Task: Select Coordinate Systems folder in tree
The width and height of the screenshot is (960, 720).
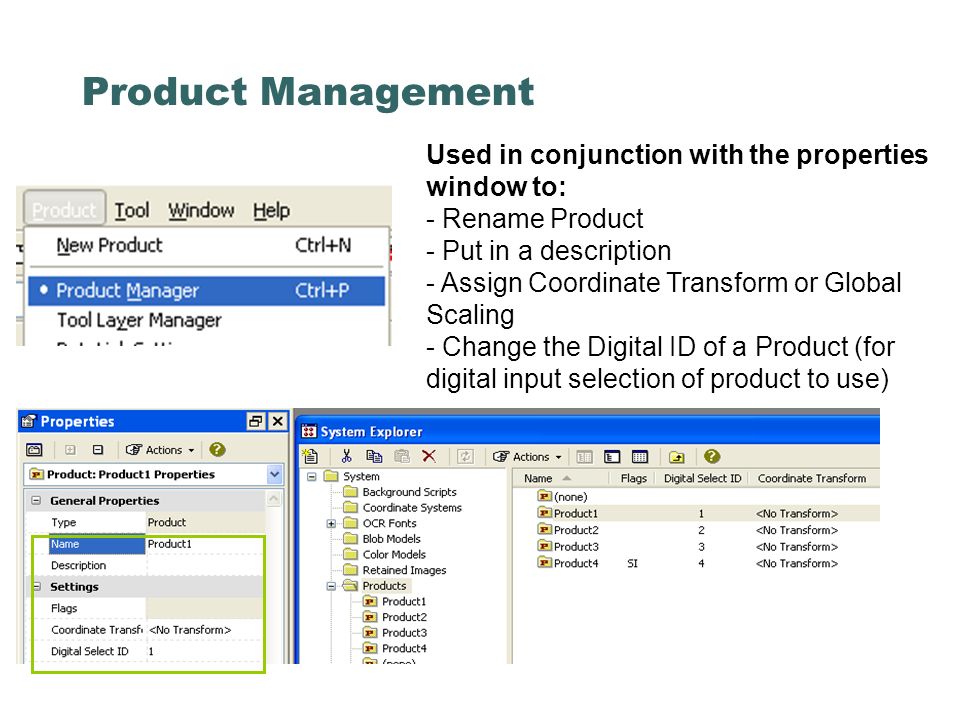Action: coord(412,508)
